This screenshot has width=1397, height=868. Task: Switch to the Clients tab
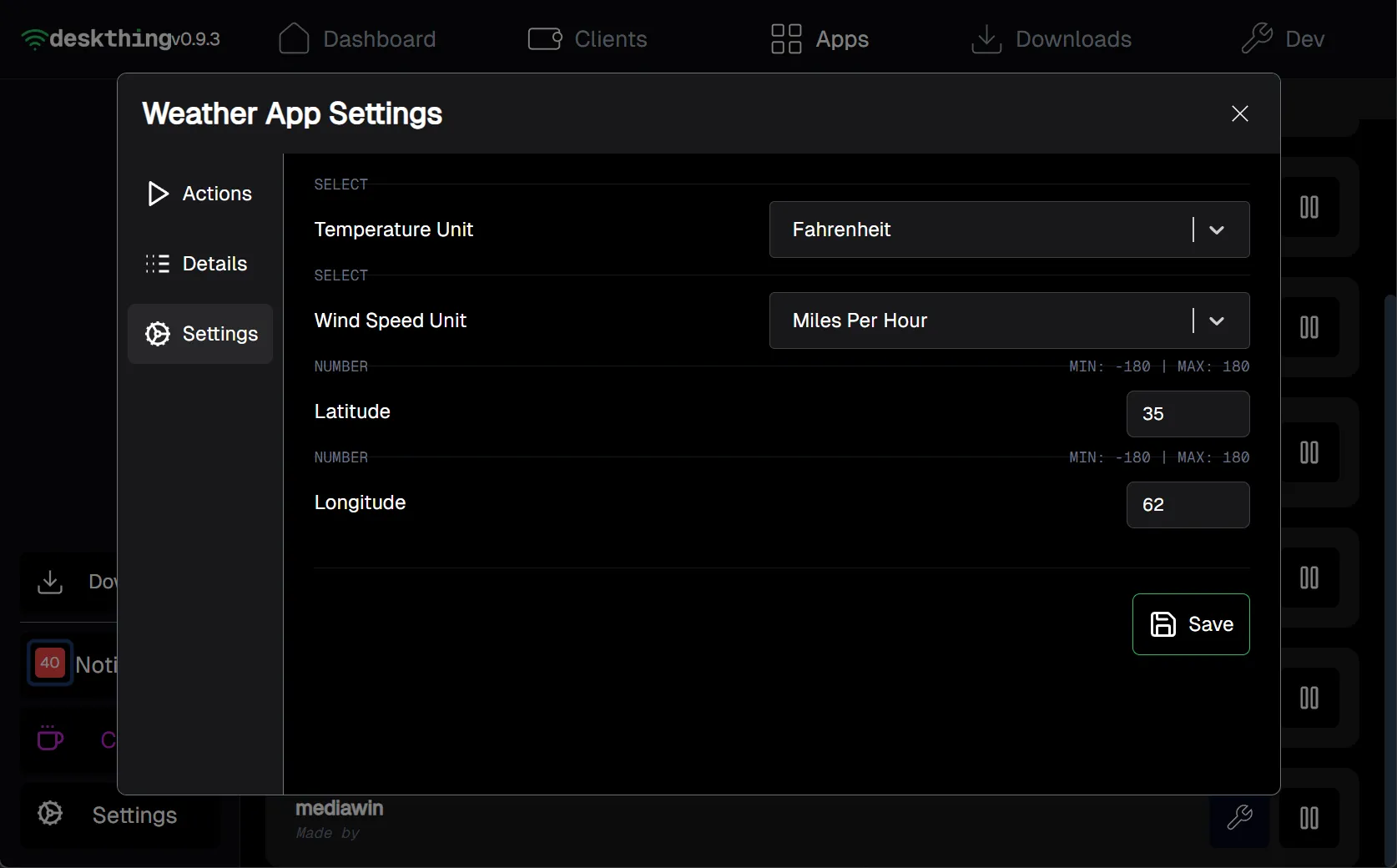click(588, 39)
